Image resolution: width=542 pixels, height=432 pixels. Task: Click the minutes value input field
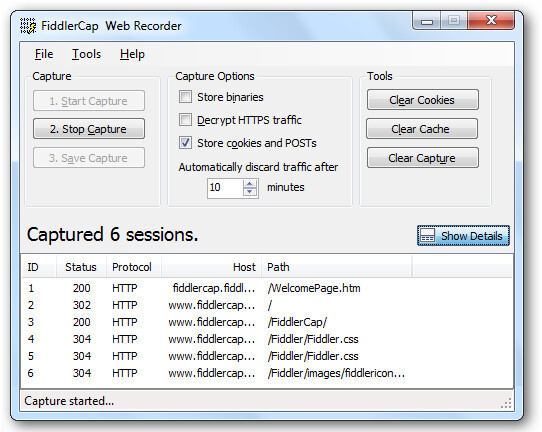tap(225, 188)
